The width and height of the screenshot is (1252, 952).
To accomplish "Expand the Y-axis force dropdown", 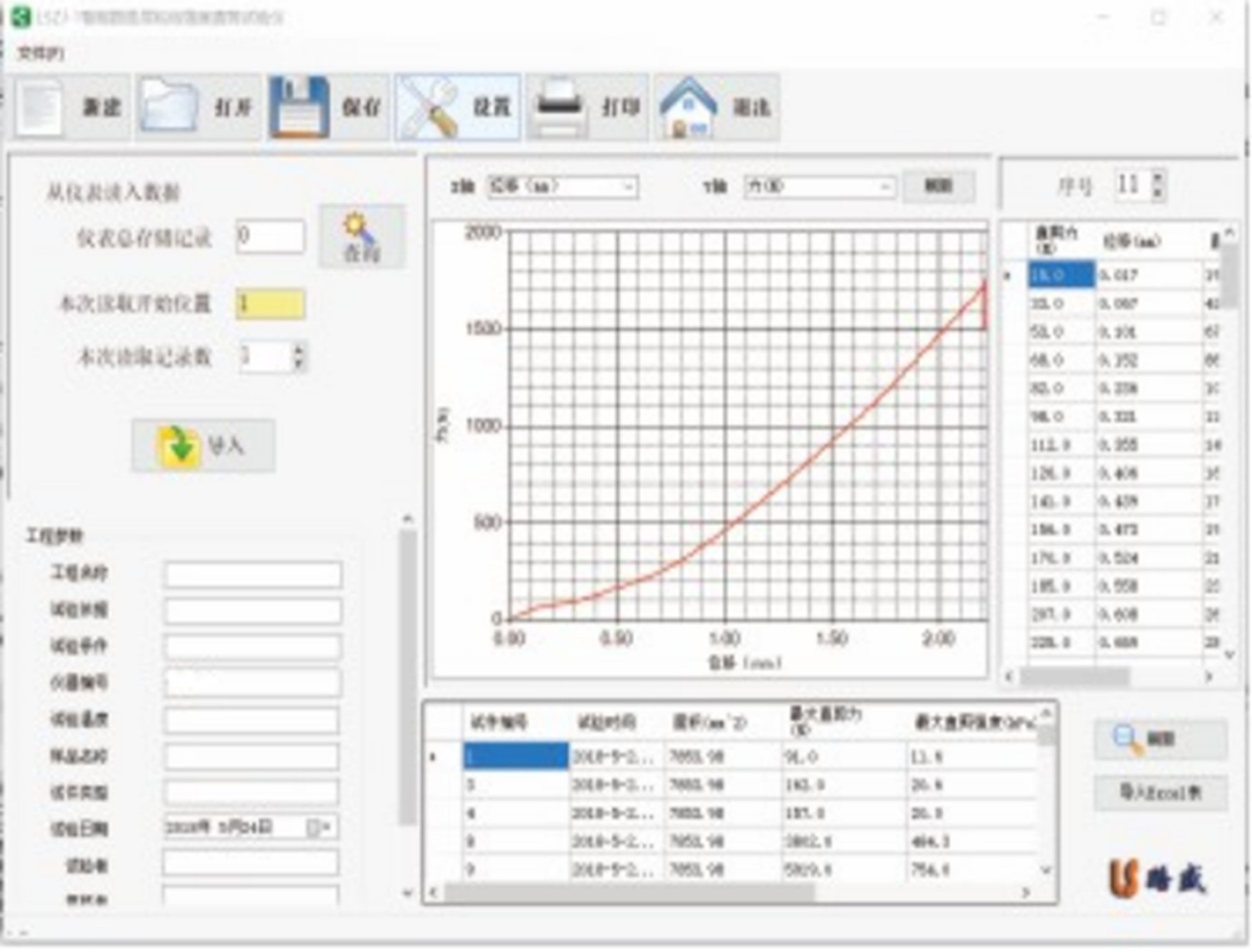I will 884,187.
